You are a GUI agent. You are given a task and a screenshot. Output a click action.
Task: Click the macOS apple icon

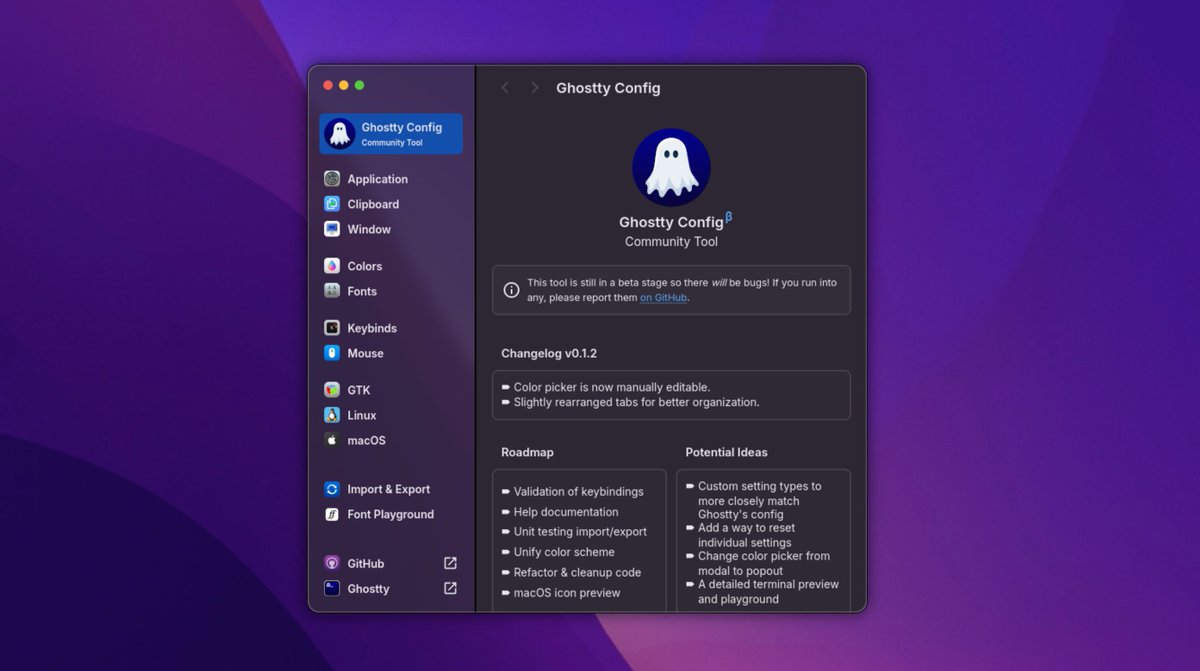point(332,440)
